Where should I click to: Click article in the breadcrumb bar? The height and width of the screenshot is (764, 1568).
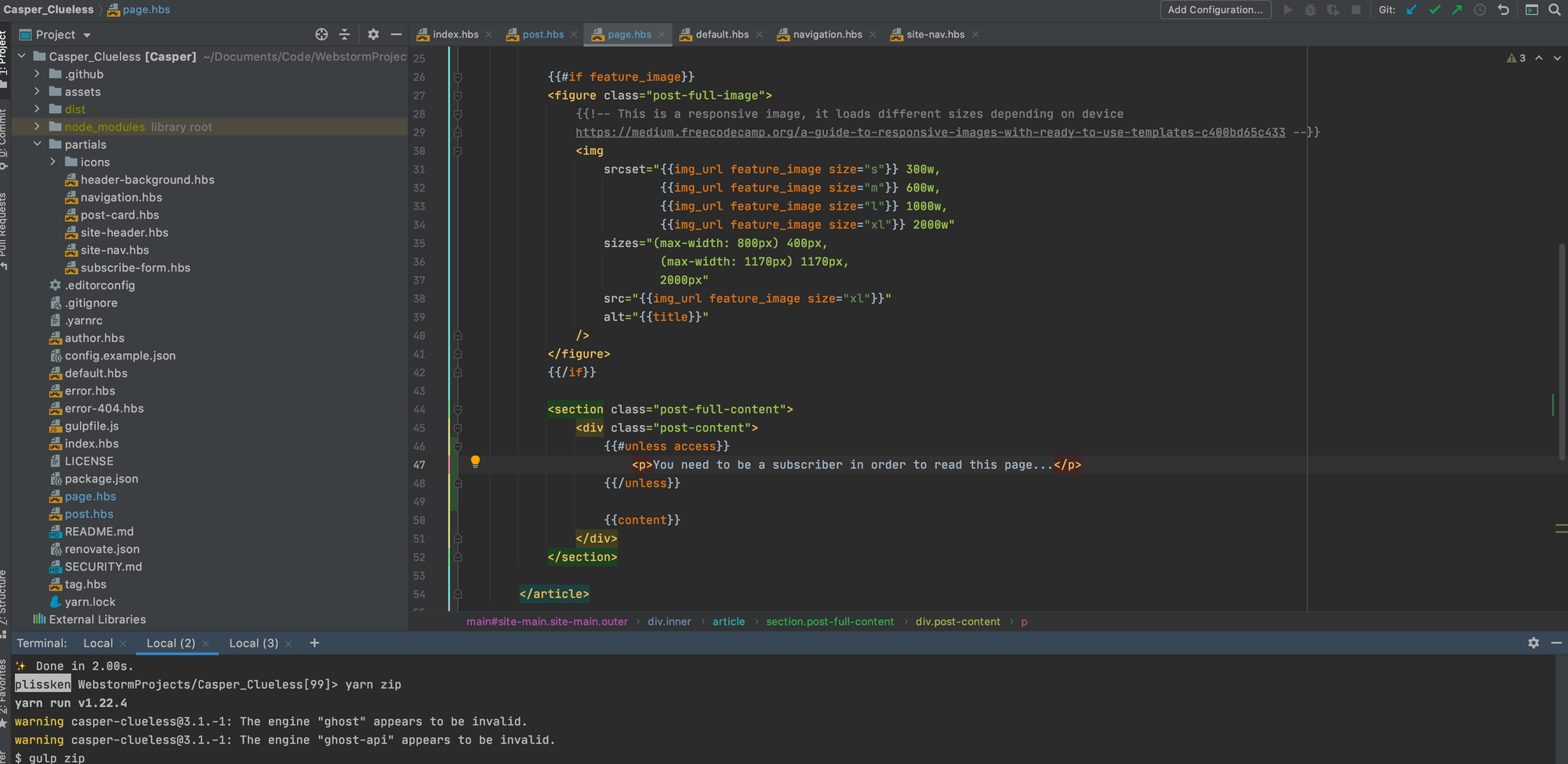pyautogui.click(x=728, y=622)
